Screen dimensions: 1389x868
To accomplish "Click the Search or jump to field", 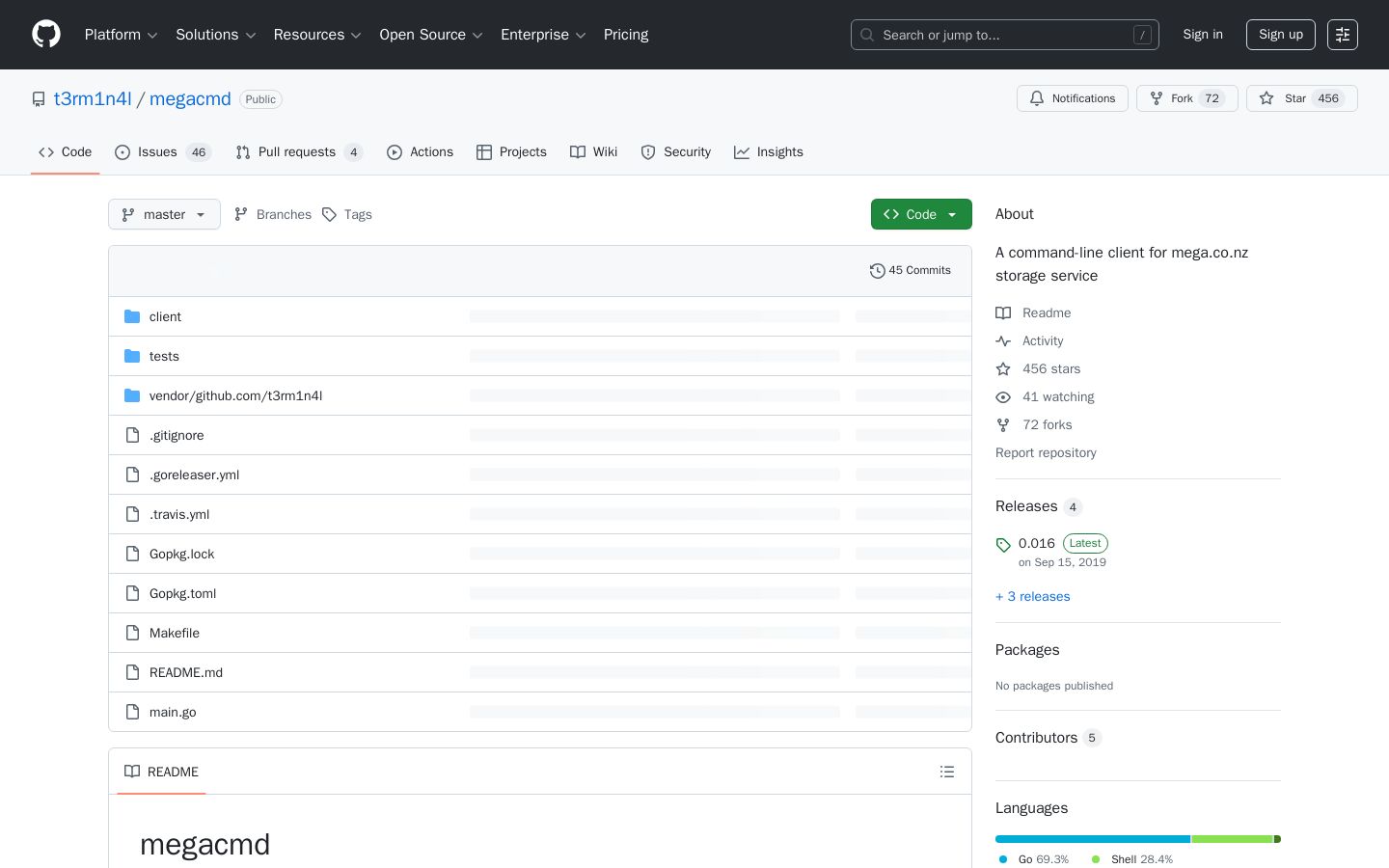I will [1005, 35].
